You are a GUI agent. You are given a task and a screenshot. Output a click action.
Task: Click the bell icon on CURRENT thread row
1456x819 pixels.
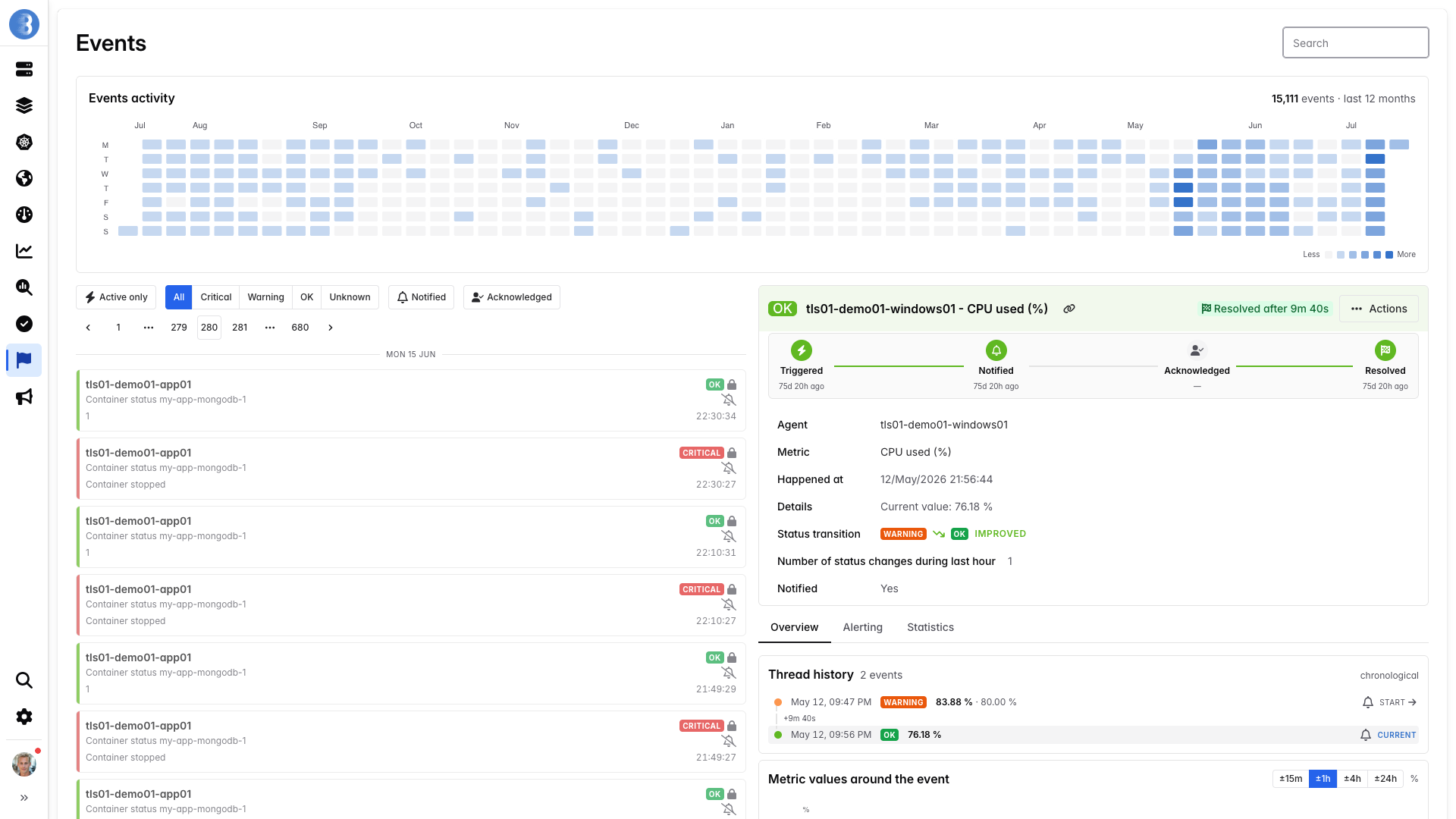point(1366,735)
